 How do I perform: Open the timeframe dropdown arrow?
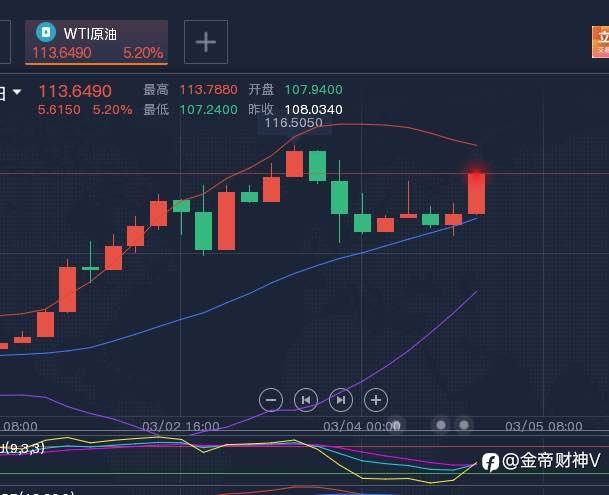tap(17, 92)
